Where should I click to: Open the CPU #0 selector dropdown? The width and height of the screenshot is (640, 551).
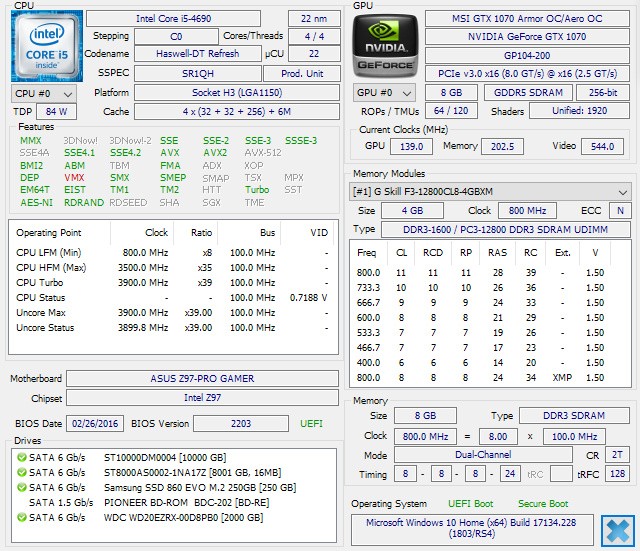[x=40, y=93]
